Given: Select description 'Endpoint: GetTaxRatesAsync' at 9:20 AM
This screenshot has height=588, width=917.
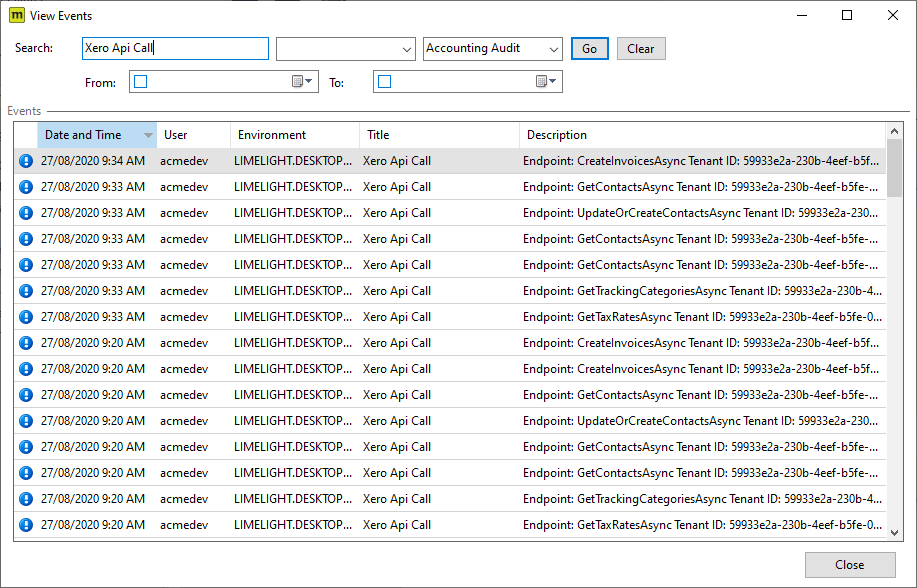Looking at the screenshot, I should tap(702, 525).
